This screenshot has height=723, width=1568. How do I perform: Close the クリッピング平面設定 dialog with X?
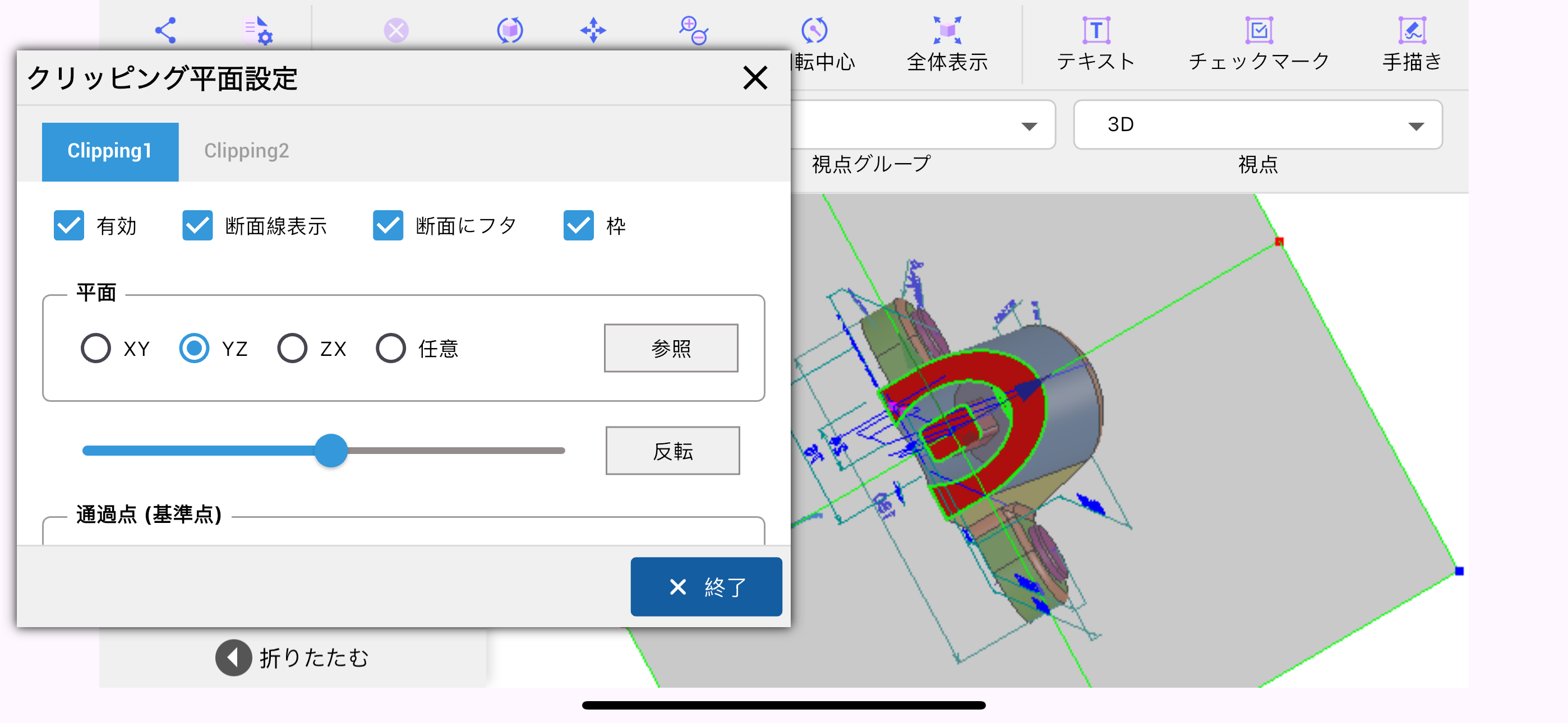click(x=755, y=78)
